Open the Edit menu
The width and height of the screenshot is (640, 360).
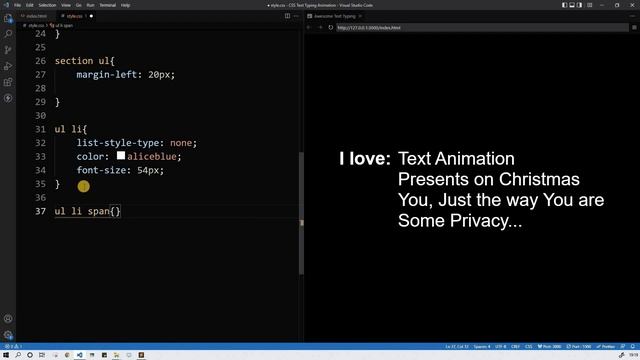[x=30, y=5]
